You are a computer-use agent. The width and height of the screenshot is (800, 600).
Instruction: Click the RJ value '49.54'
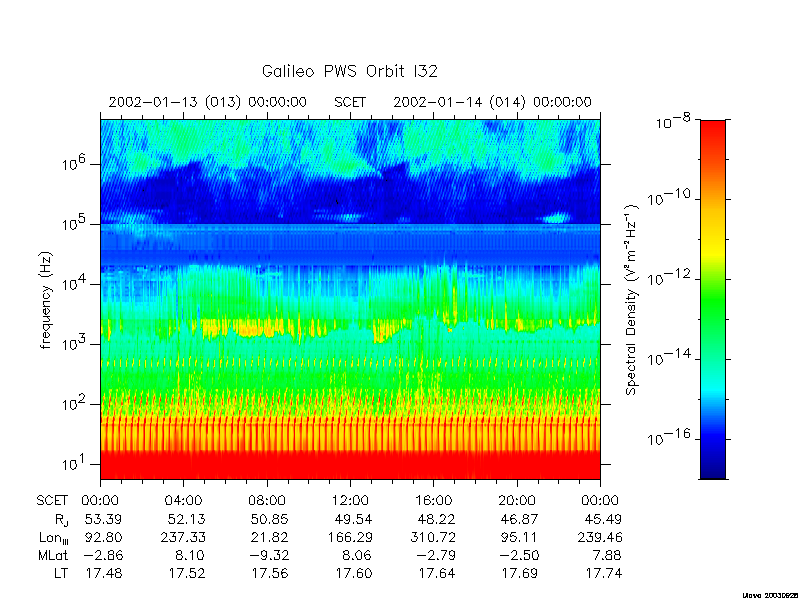pos(353,519)
